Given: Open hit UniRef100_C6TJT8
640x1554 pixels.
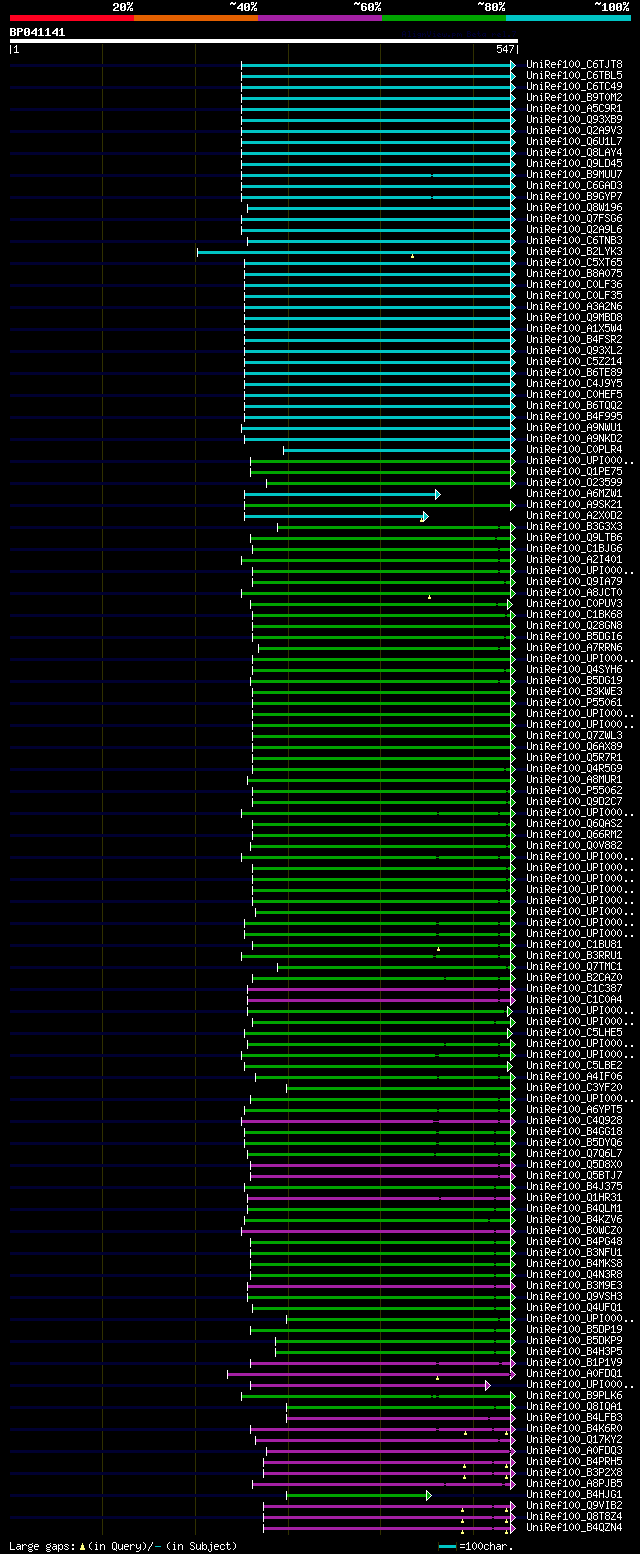Looking at the screenshot, I should coord(574,64).
